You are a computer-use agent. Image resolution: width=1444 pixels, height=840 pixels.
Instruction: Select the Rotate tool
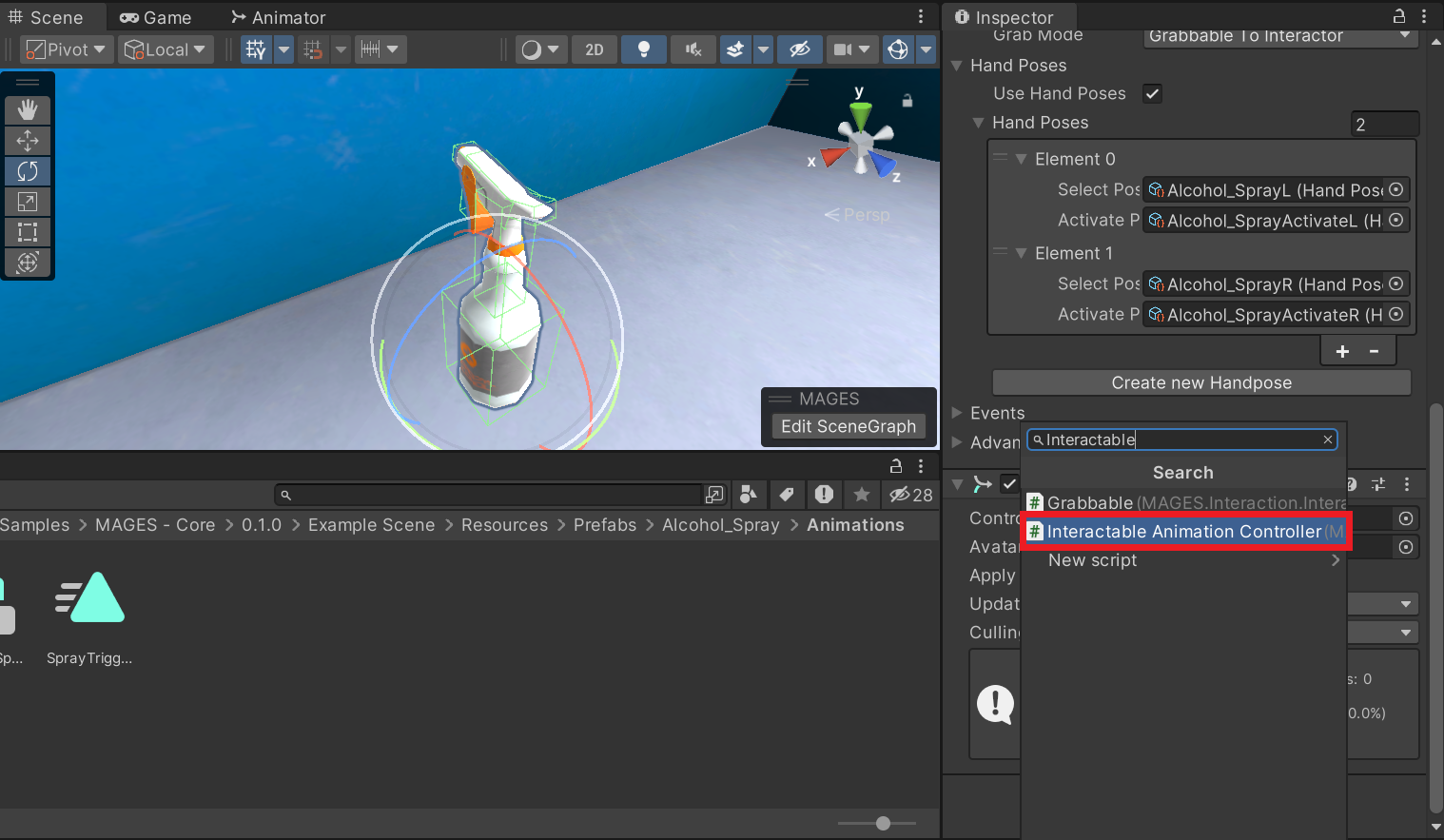tap(28, 171)
